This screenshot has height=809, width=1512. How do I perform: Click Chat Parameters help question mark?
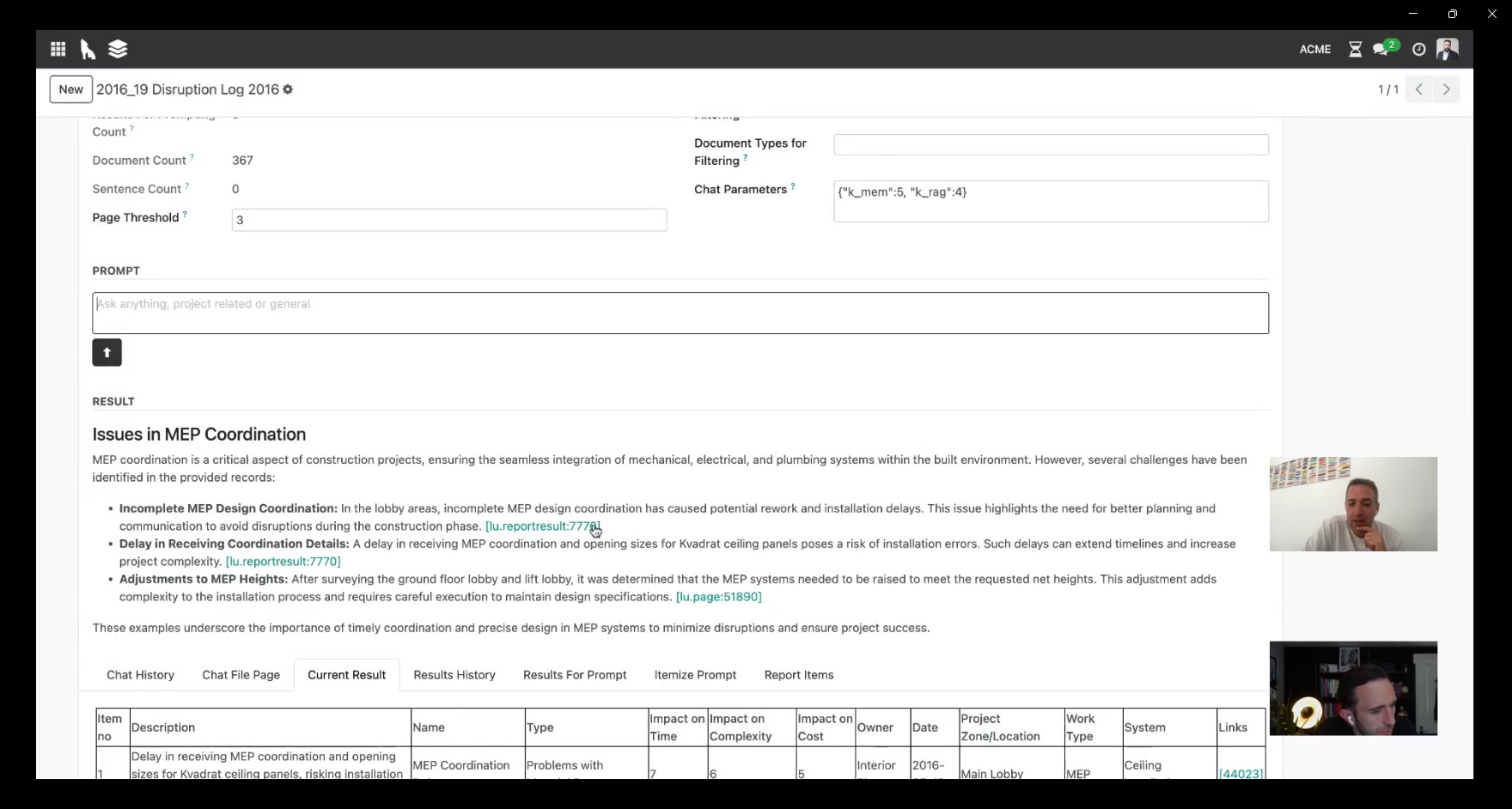click(793, 186)
